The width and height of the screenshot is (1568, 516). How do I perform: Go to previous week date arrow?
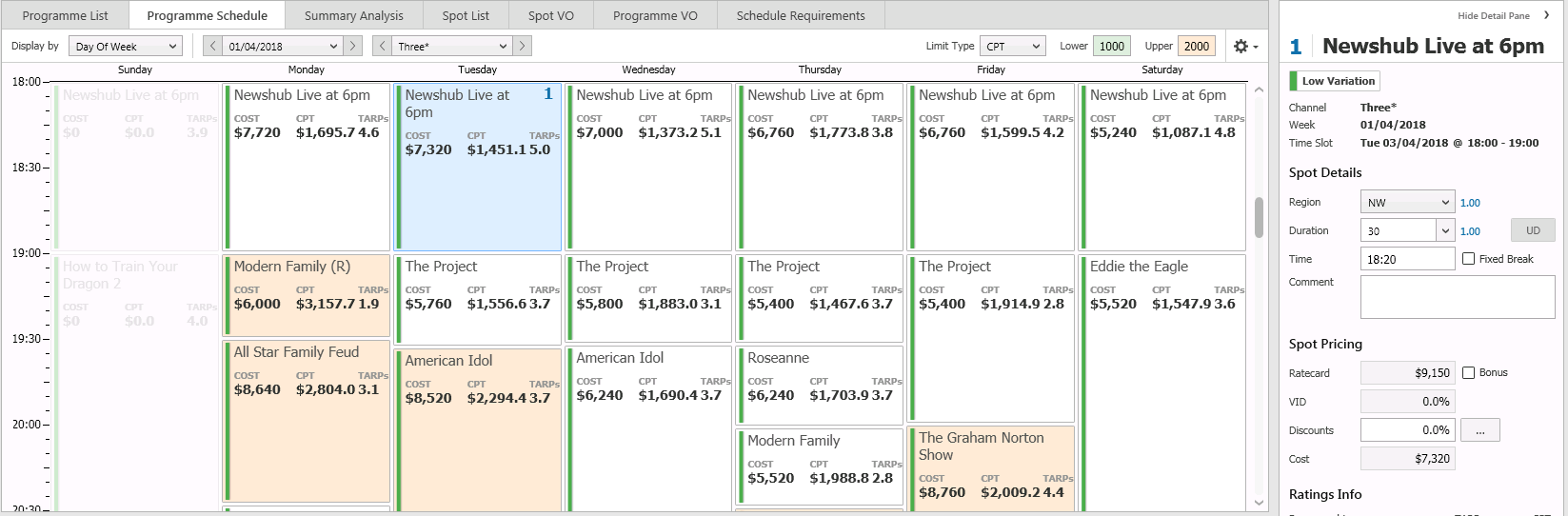213,46
